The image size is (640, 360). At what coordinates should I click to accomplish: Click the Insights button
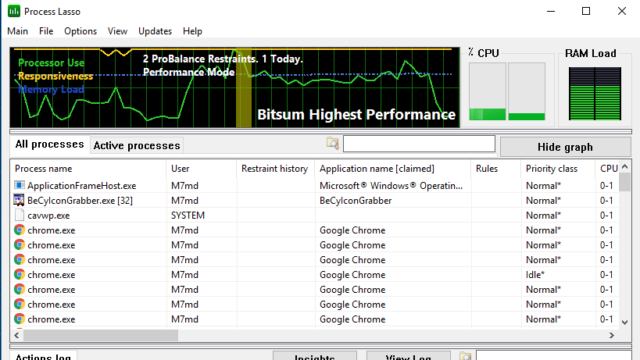[x=315, y=356]
